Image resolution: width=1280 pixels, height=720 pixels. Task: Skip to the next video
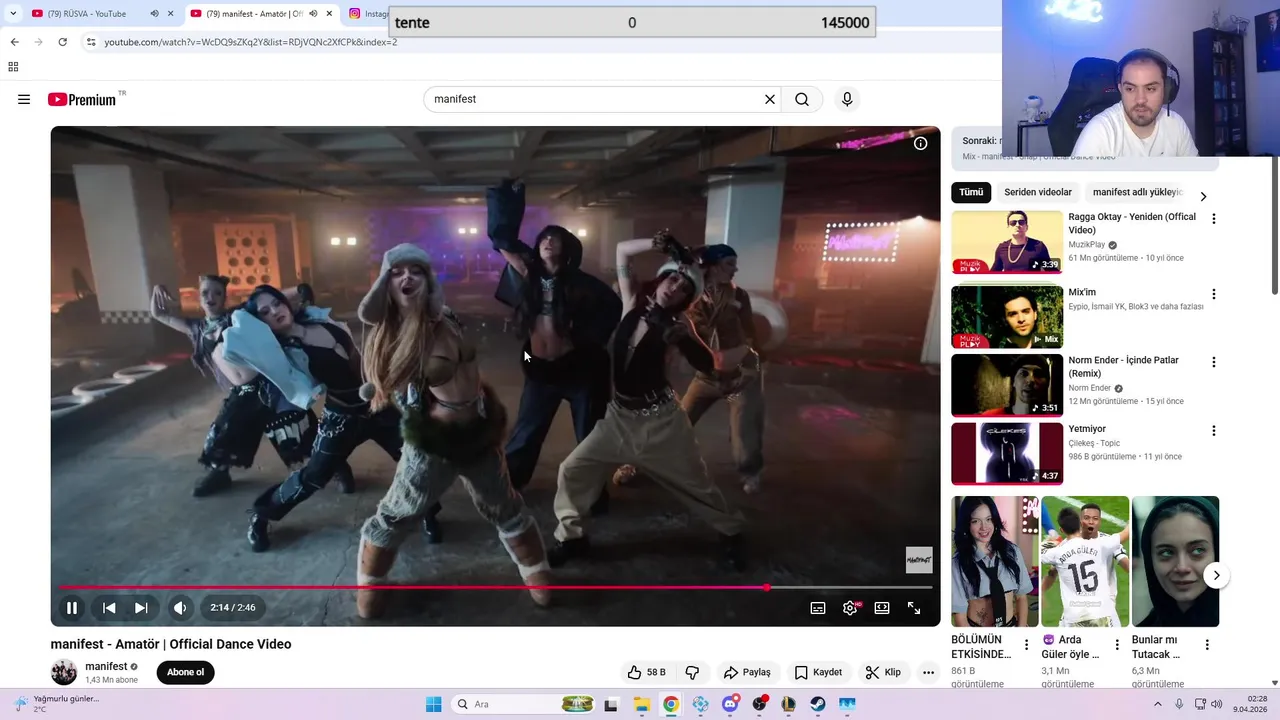tap(141, 608)
